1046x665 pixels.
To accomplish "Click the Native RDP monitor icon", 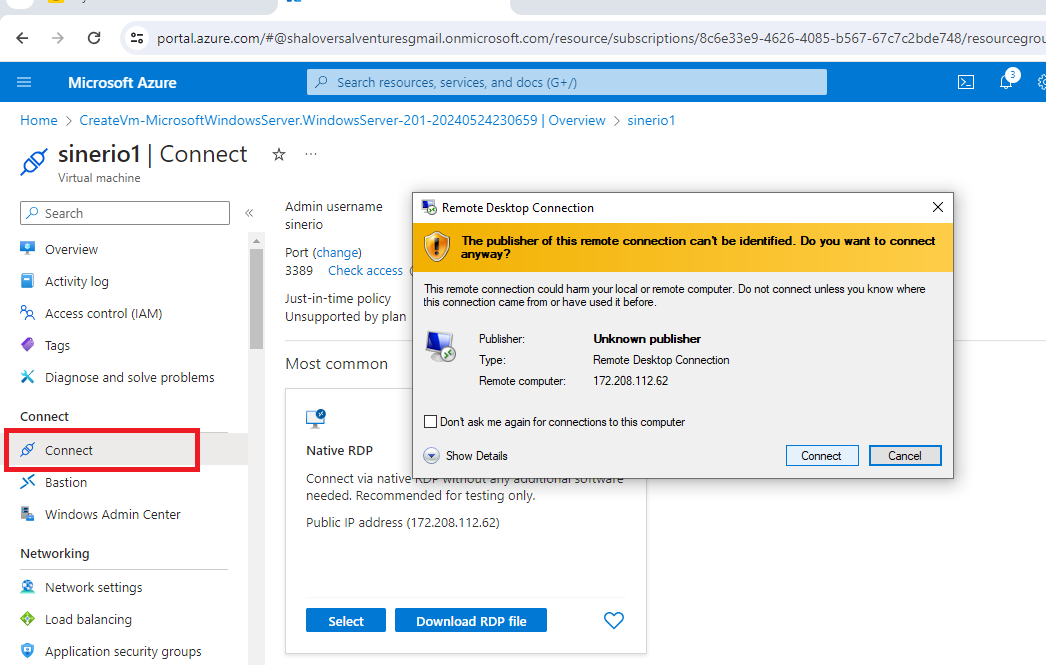I will coord(316,418).
